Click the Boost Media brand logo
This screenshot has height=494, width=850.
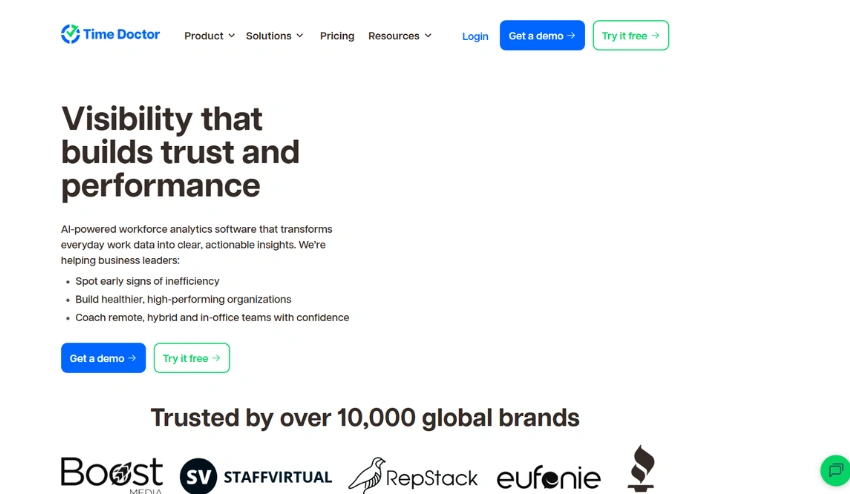click(x=111, y=474)
